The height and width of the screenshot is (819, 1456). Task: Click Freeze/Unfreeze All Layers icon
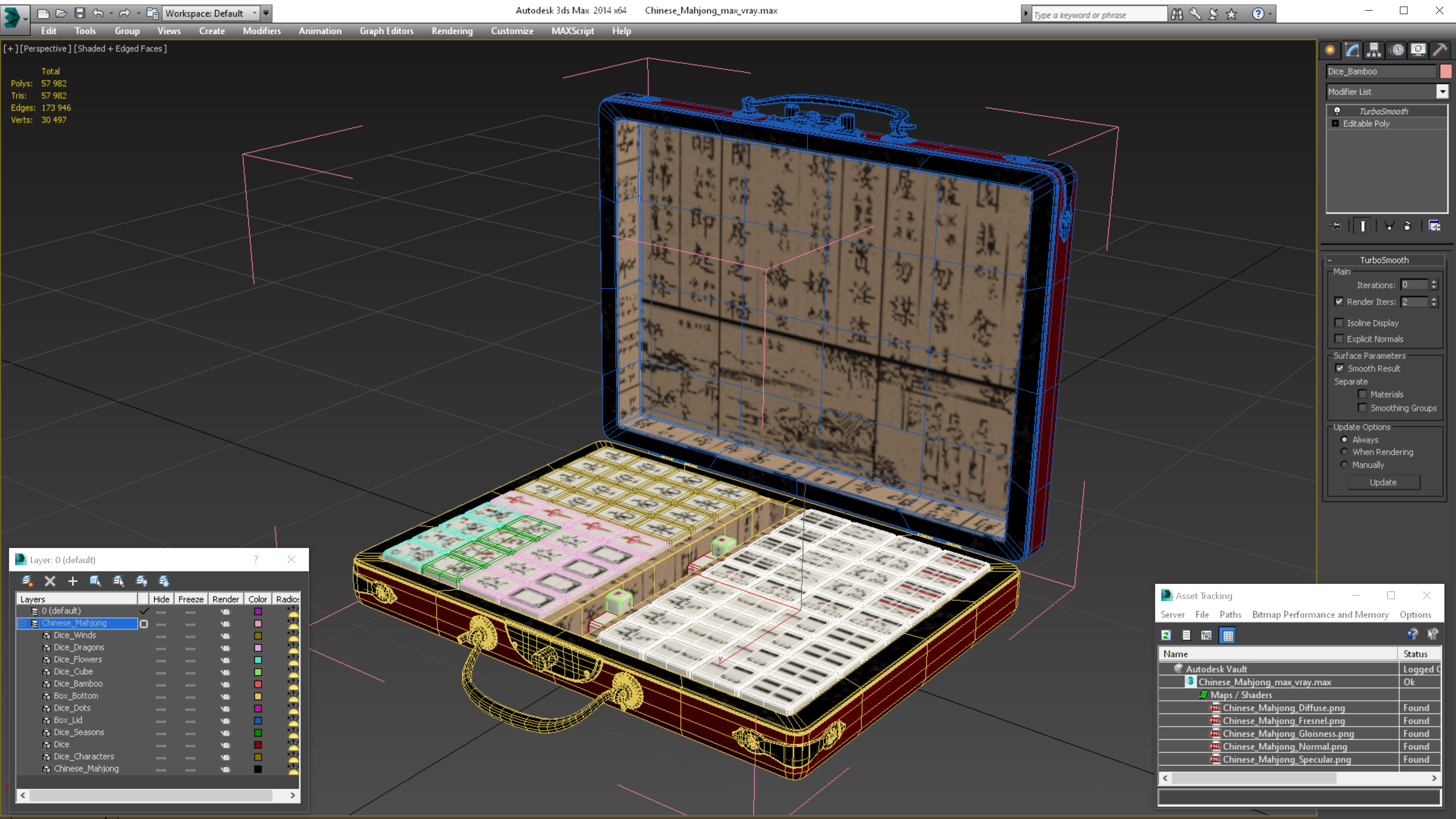[x=164, y=581]
